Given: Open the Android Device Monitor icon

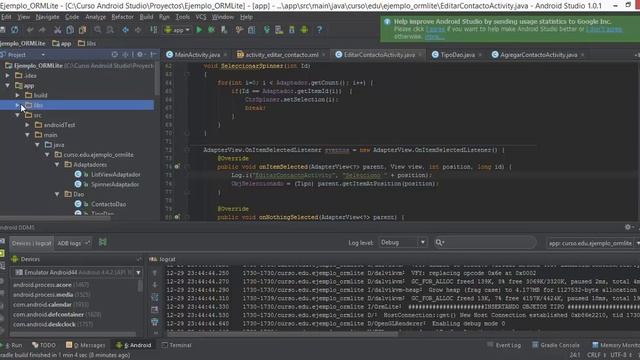Looking at the screenshot, I should click(x=304, y=30).
